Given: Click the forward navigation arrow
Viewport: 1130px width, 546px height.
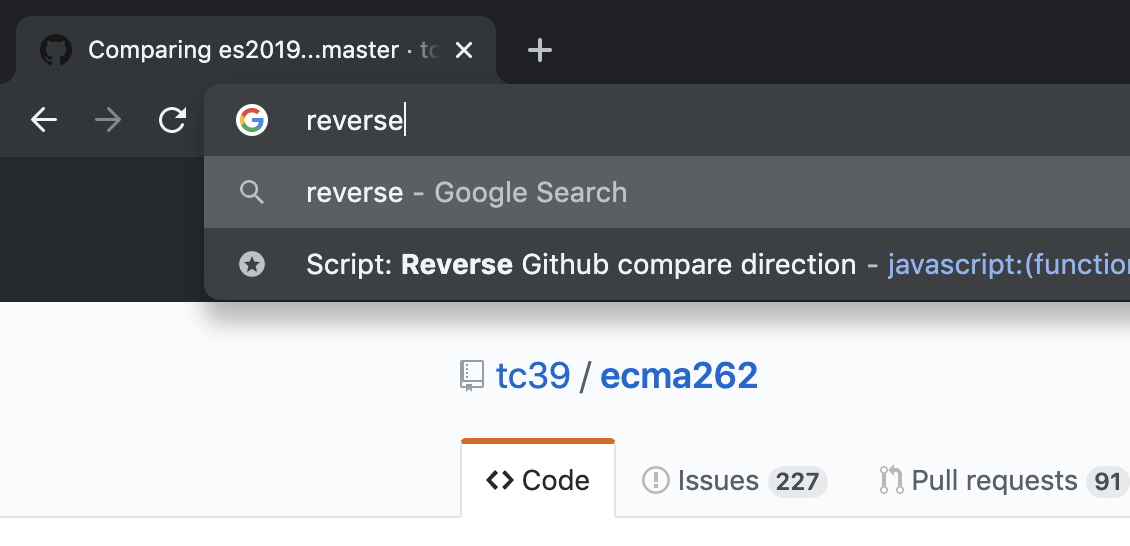Looking at the screenshot, I should pos(108,121).
